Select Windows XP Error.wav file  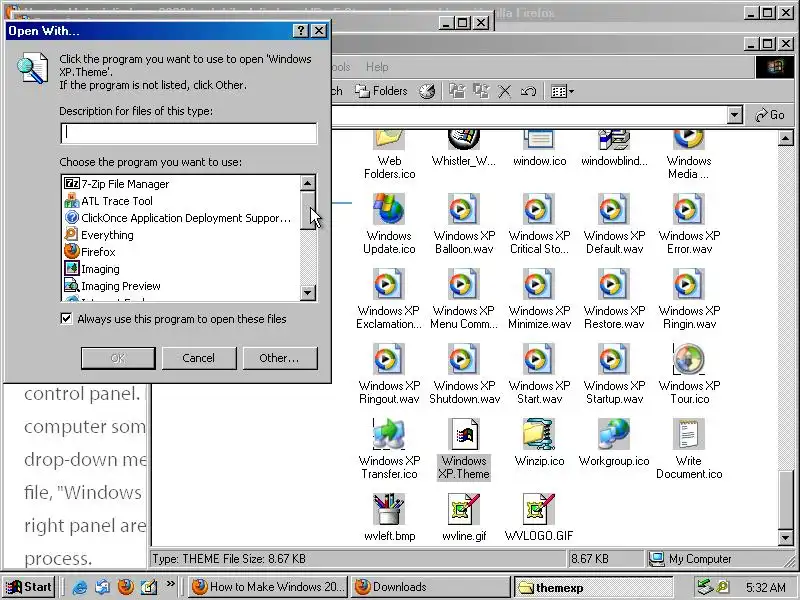click(689, 224)
